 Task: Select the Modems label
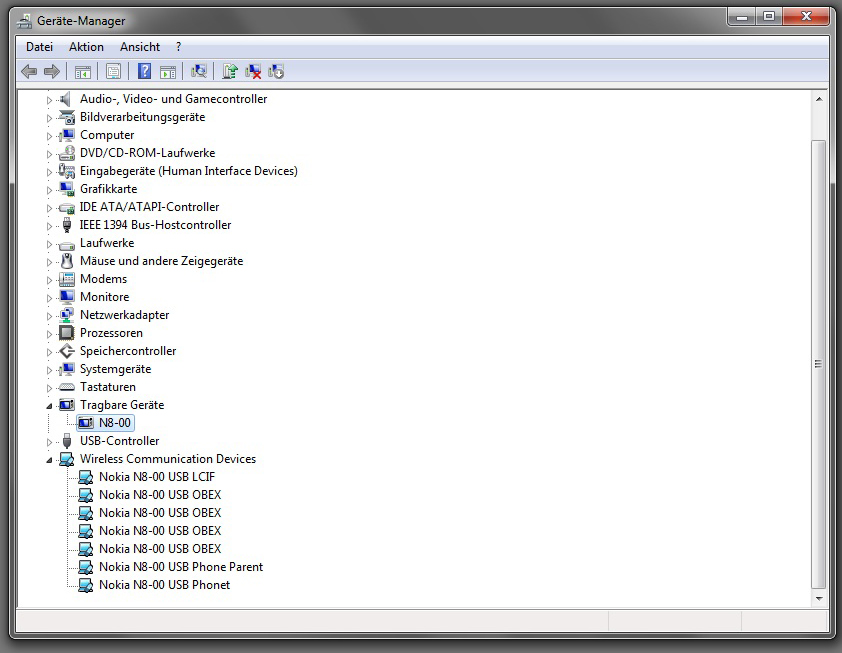click(104, 279)
